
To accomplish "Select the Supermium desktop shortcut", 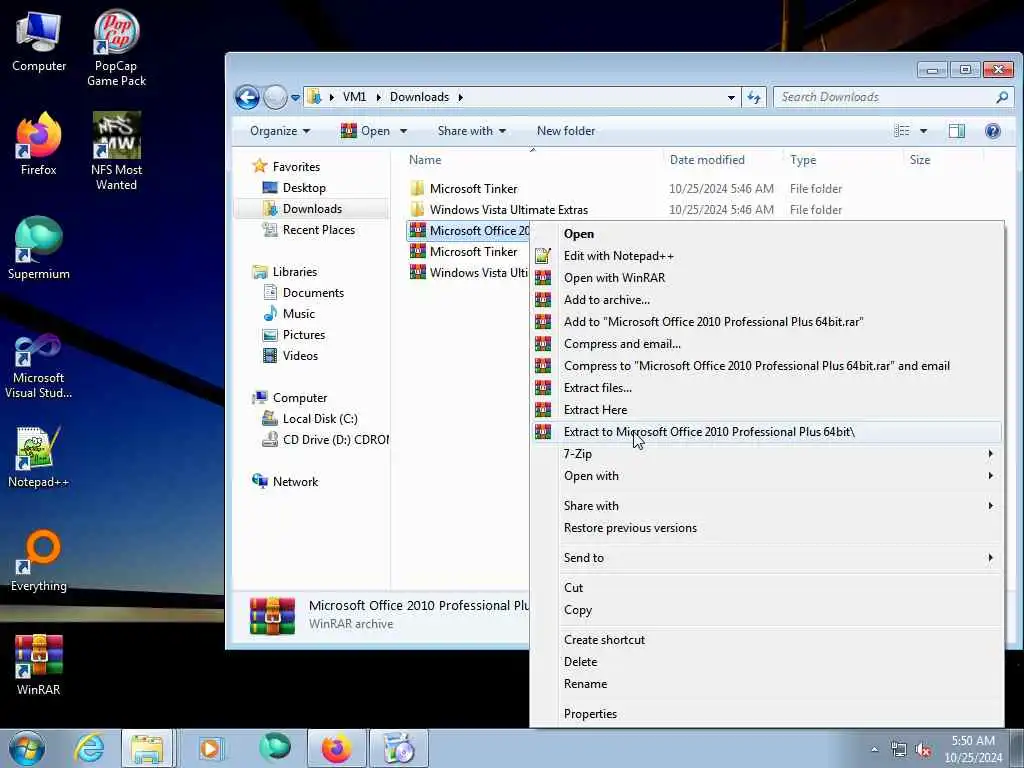I will coord(39,249).
